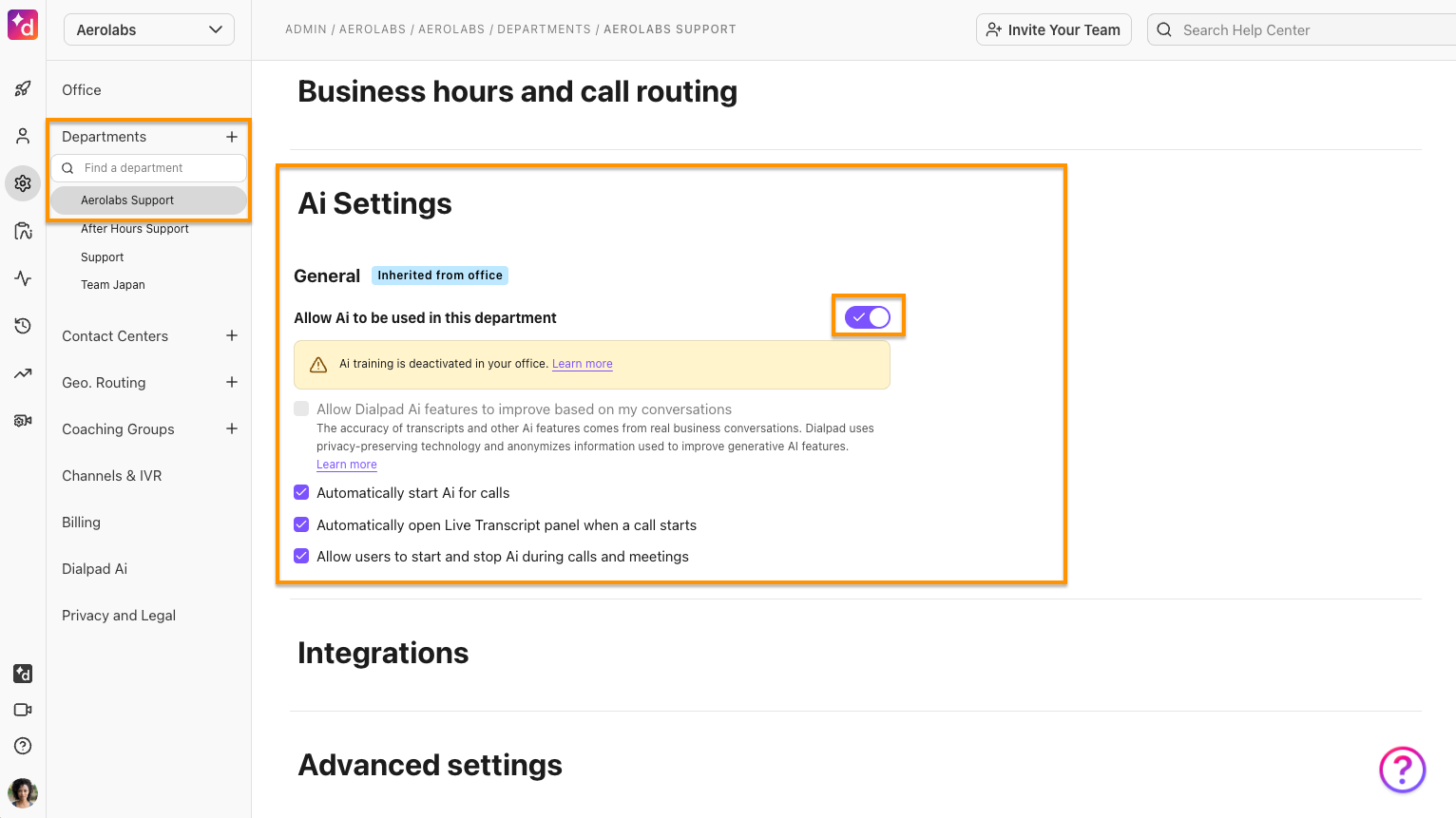The height and width of the screenshot is (818, 1456).
Task: Open Coaching Groups in sidebar
Action: (118, 428)
